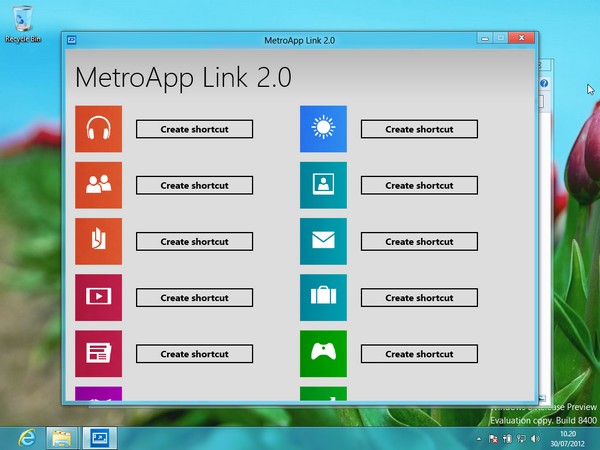This screenshot has height=450, width=600.
Task: Open File Explorer from the taskbar
Action: click(x=62, y=439)
